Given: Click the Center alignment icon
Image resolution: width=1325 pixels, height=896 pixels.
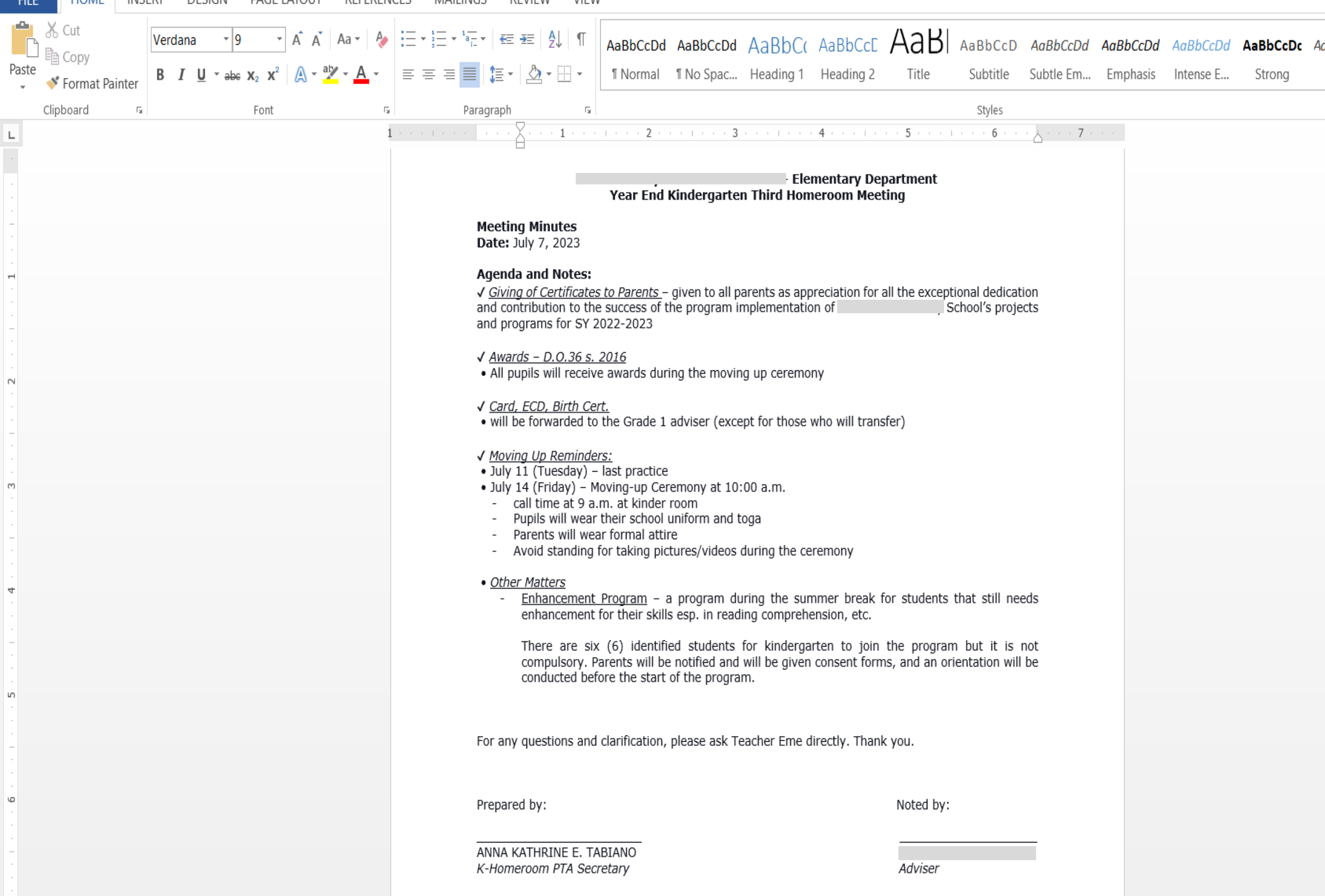Looking at the screenshot, I should [x=429, y=74].
